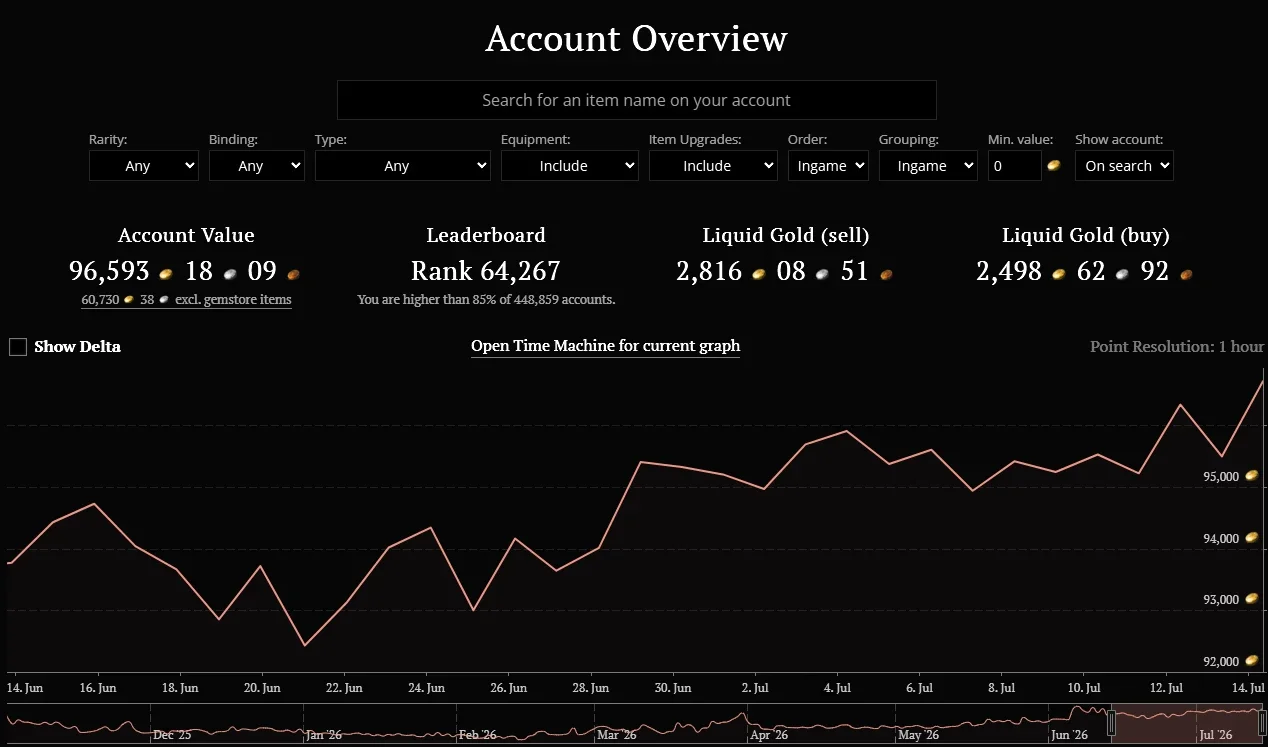Viewport: 1268px width, 747px height.
Task: Click gold coin icon beside Min. value
Action: pos(1053,165)
